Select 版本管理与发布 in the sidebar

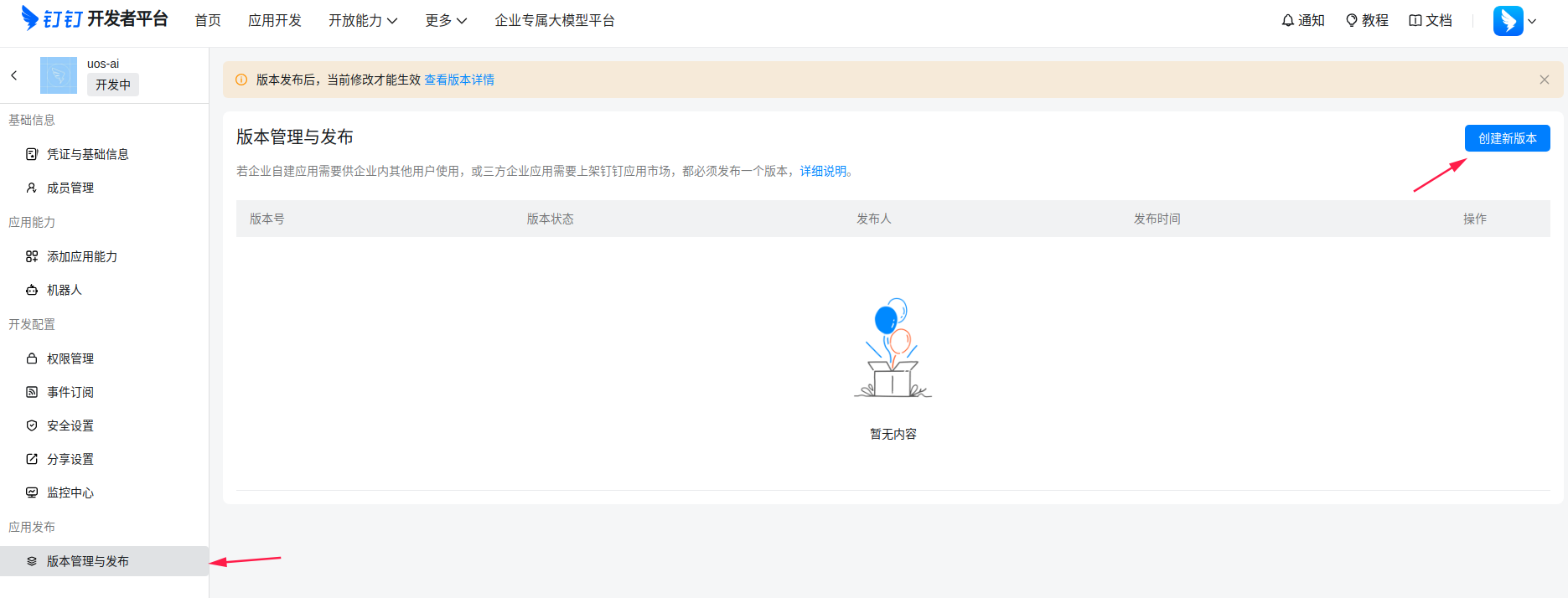tap(104, 561)
